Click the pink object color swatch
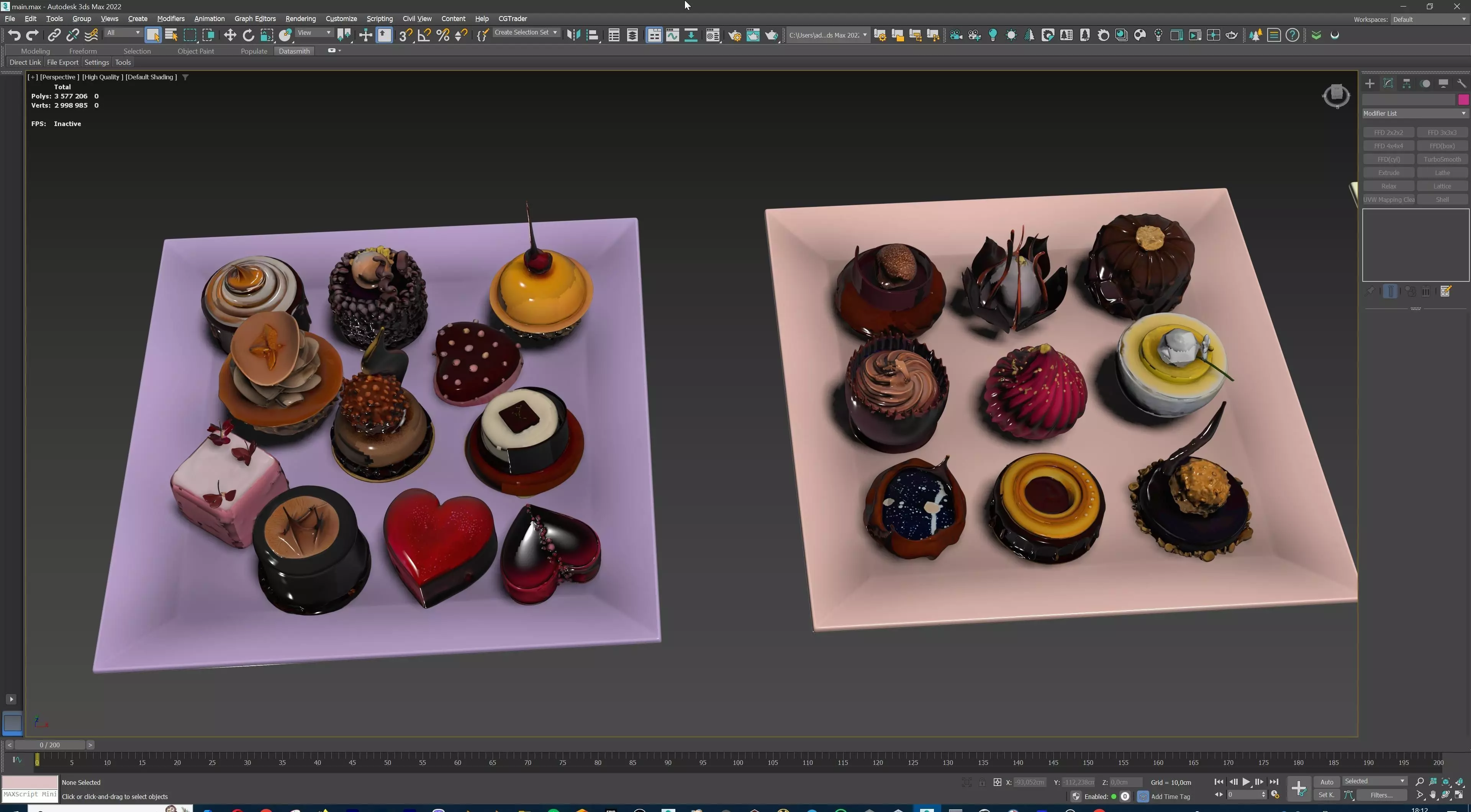 click(x=1463, y=100)
